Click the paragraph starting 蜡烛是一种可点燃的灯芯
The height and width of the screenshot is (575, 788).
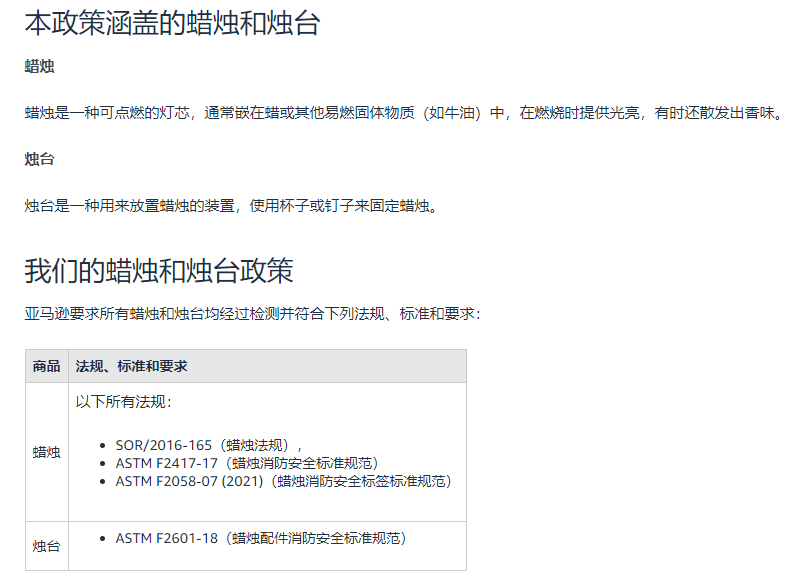(x=404, y=113)
